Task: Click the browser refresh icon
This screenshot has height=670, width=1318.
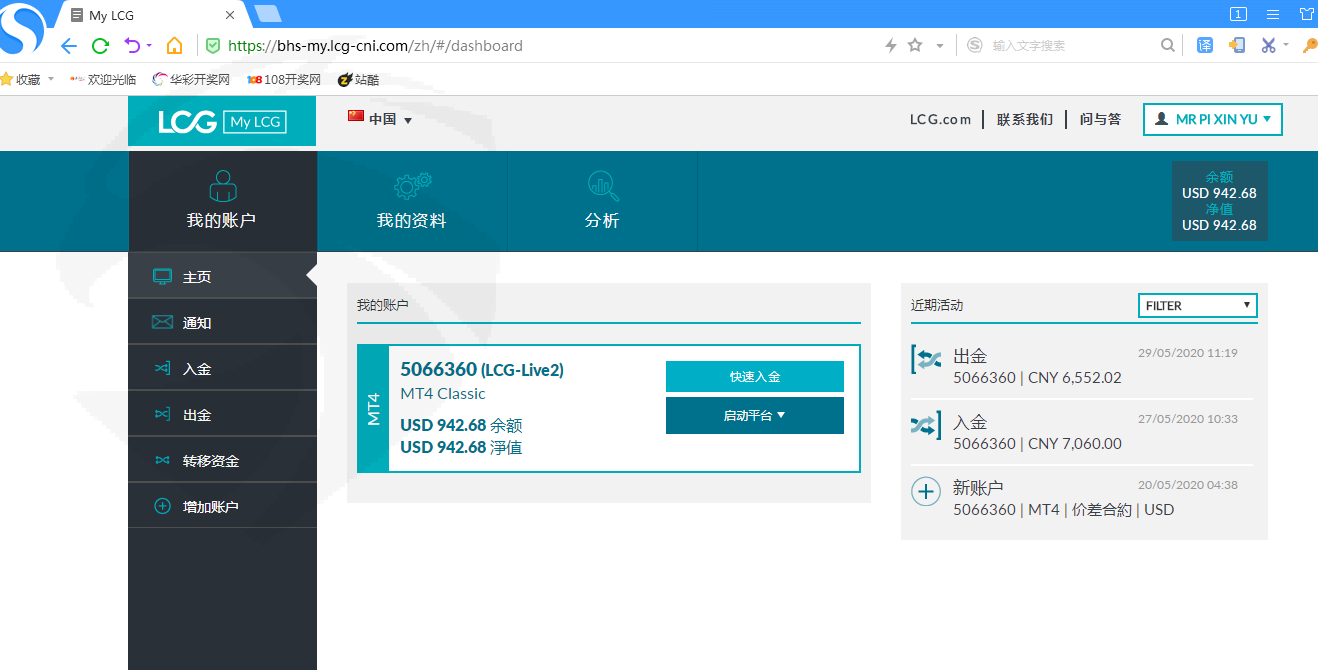Action: (x=100, y=45)
